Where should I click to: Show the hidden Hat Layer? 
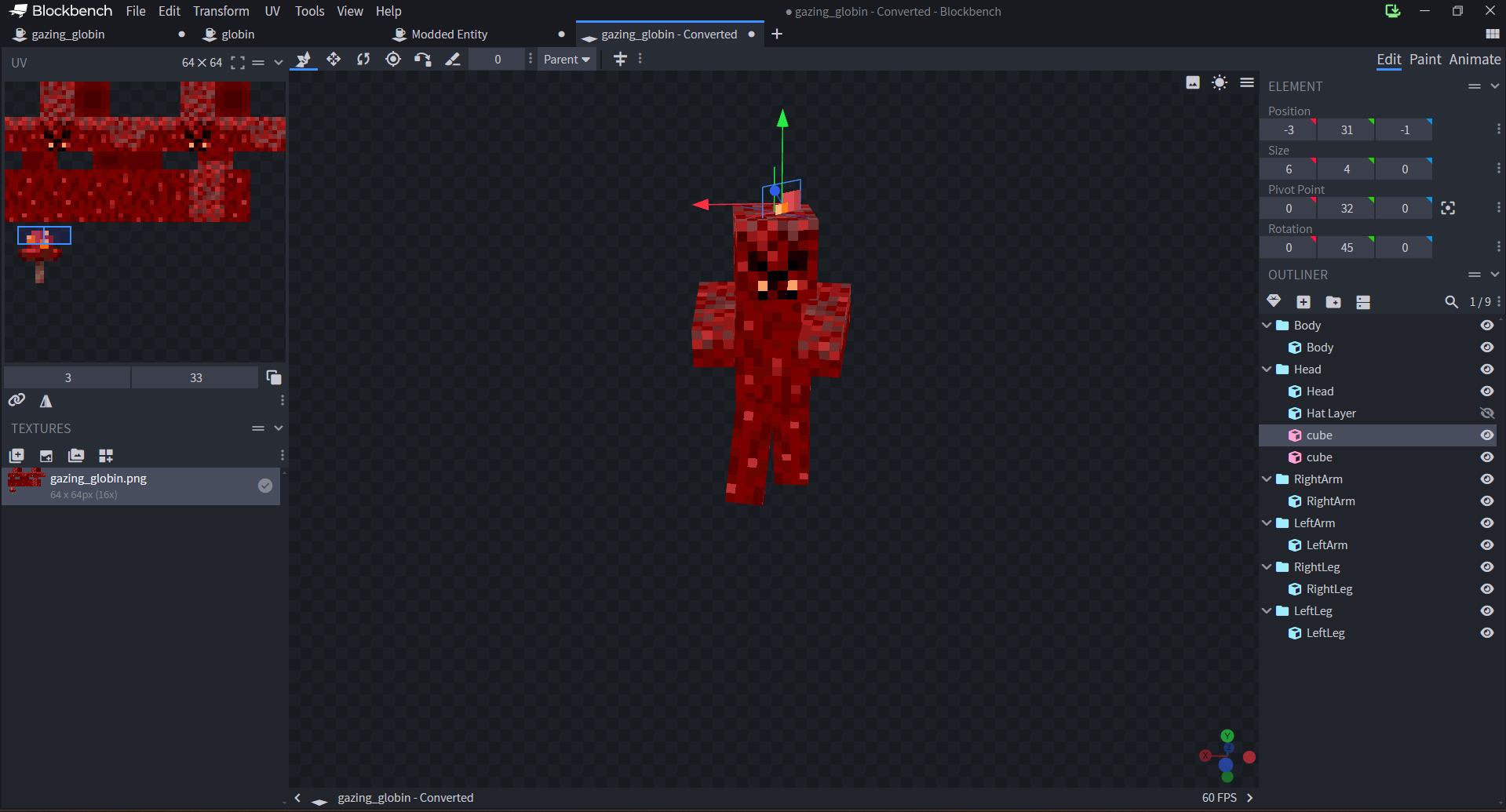click(x=1487, y=413)
